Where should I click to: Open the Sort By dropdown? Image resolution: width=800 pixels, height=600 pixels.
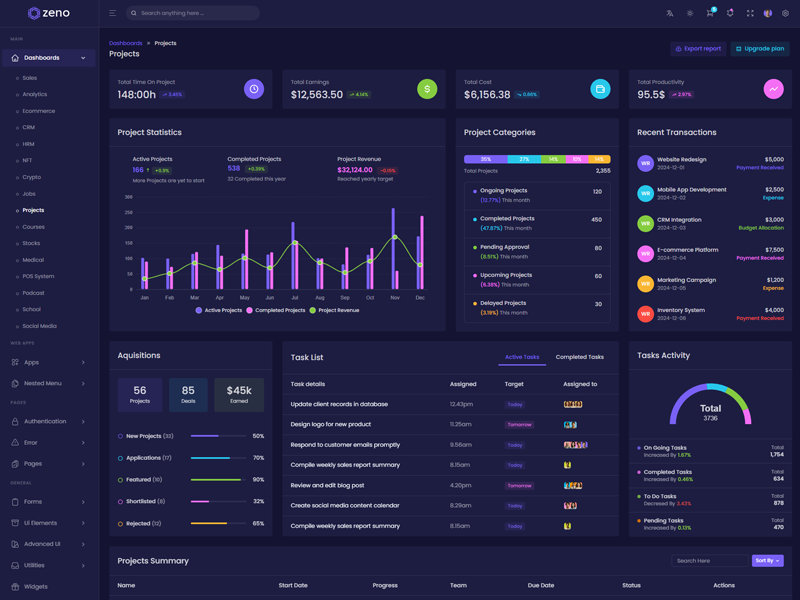tap(767, 561)
